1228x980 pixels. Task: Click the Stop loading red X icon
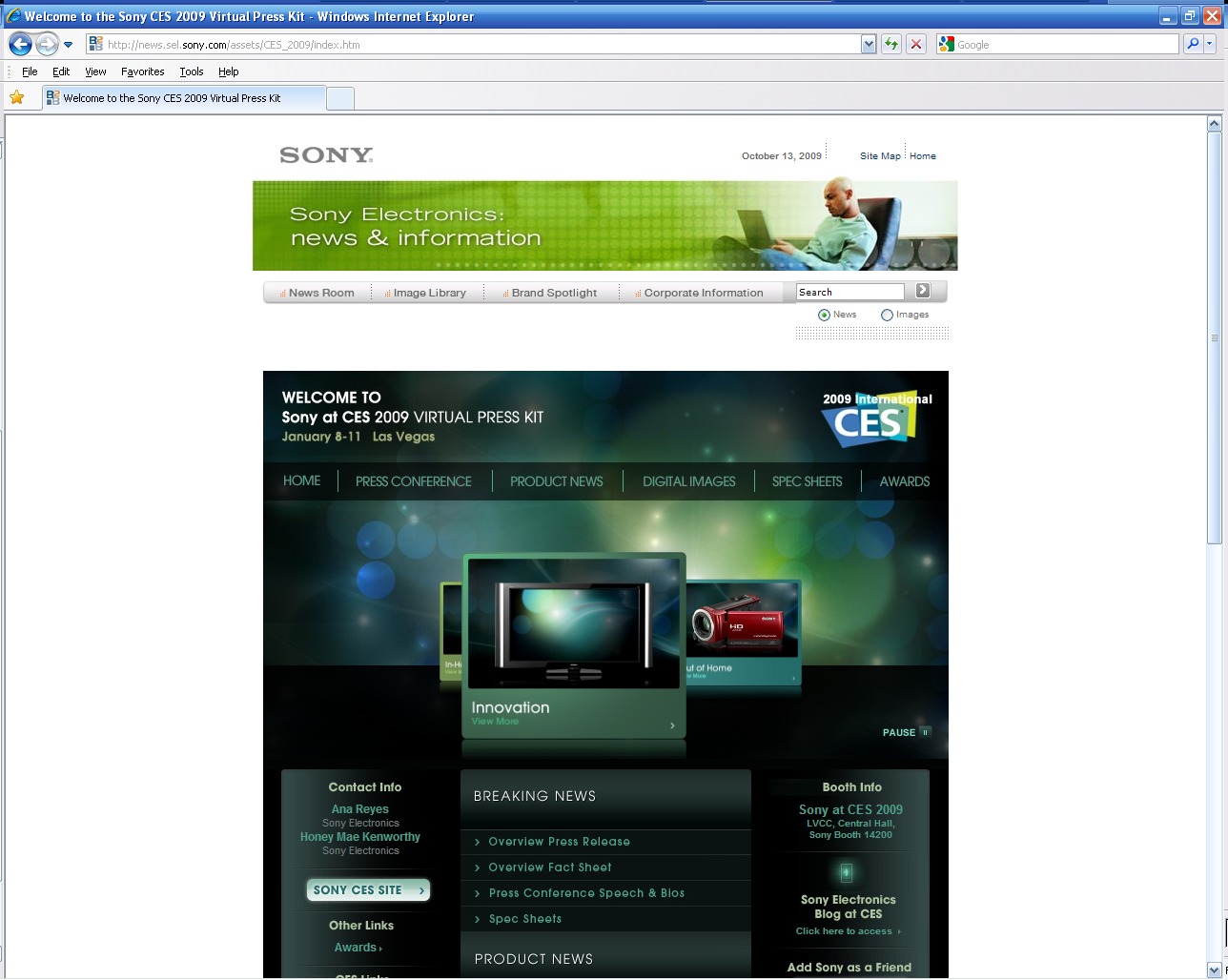click(916, 44)
